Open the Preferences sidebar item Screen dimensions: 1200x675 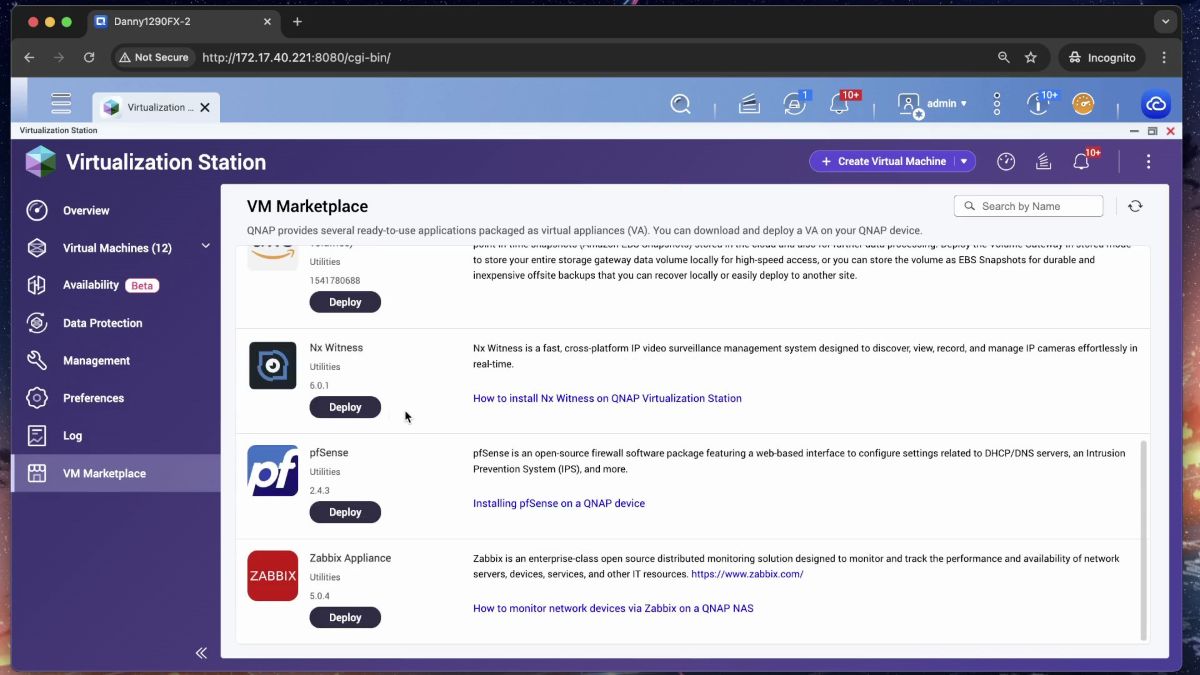click(93, 398)
